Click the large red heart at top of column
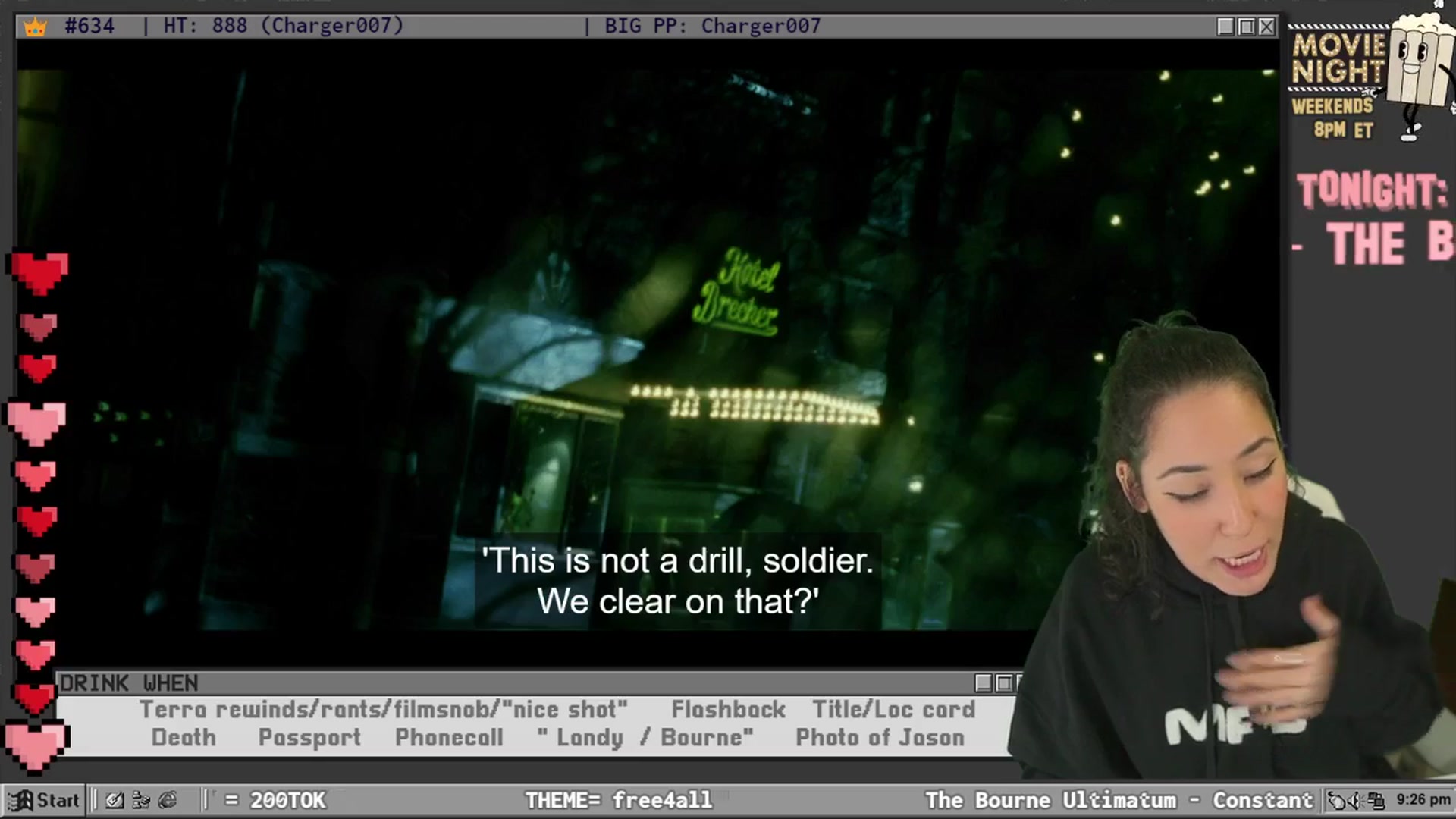 (38, 273)
